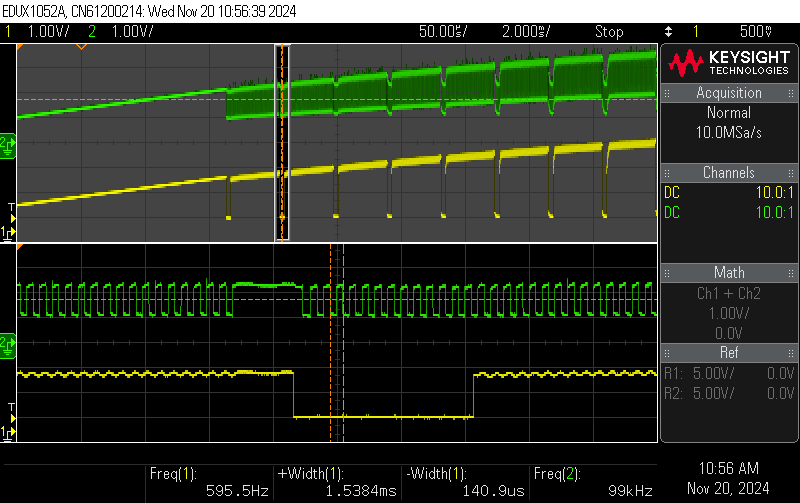The image size is (800, 503).
Task: Click the 10.0MSa/s sample rate value
Action: 729,133
